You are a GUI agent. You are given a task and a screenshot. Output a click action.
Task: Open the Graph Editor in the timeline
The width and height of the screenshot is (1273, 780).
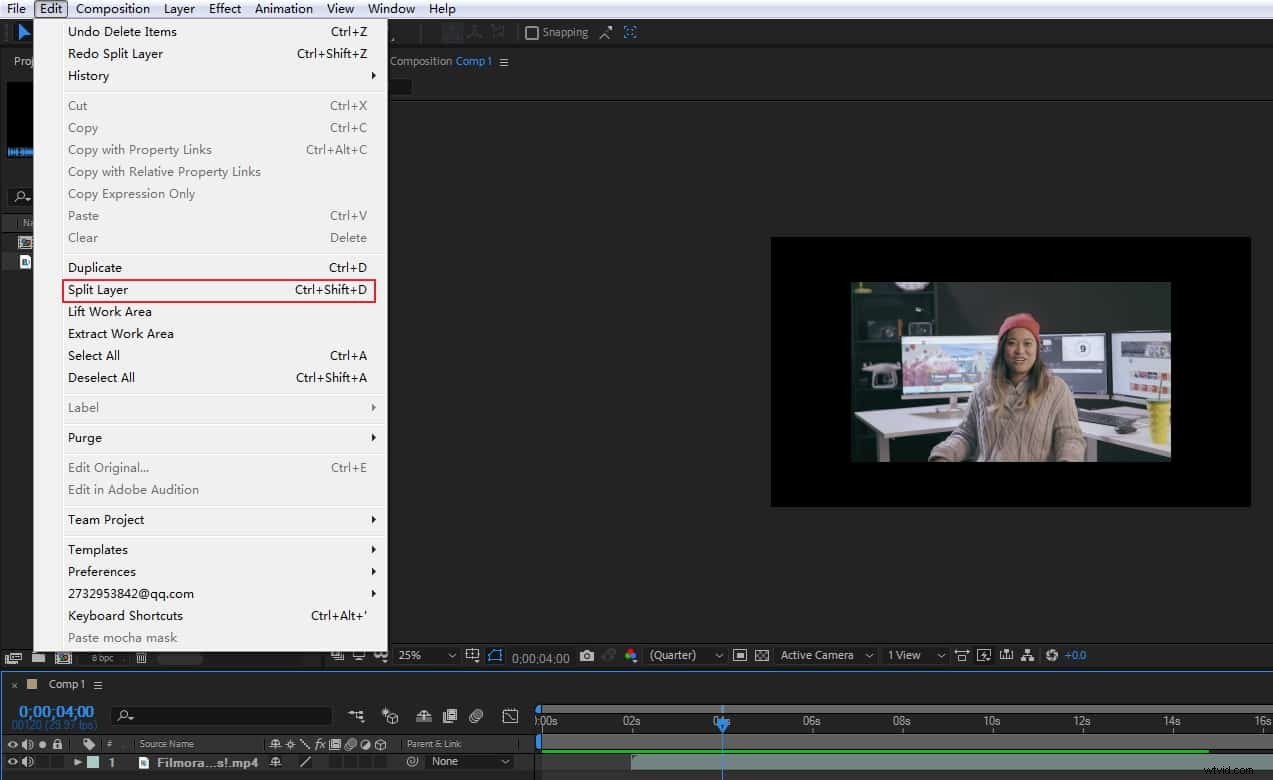(x=510, y=716)
